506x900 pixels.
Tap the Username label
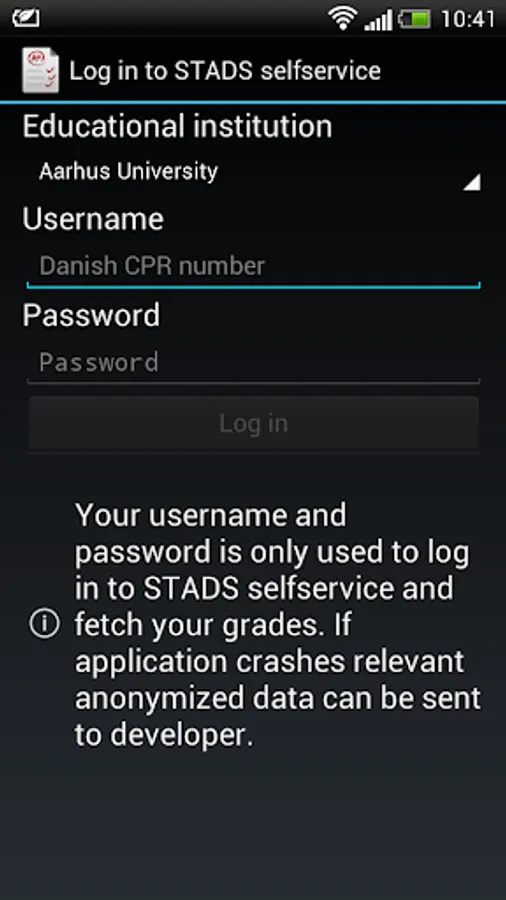point(94,219)
